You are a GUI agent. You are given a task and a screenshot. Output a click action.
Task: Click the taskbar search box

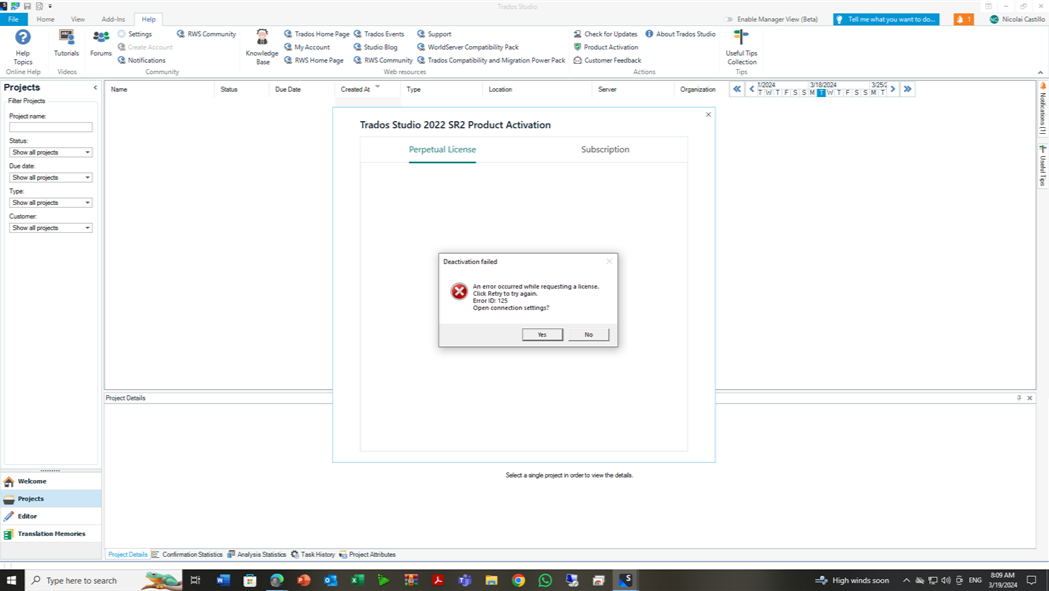tap(104, 580)
